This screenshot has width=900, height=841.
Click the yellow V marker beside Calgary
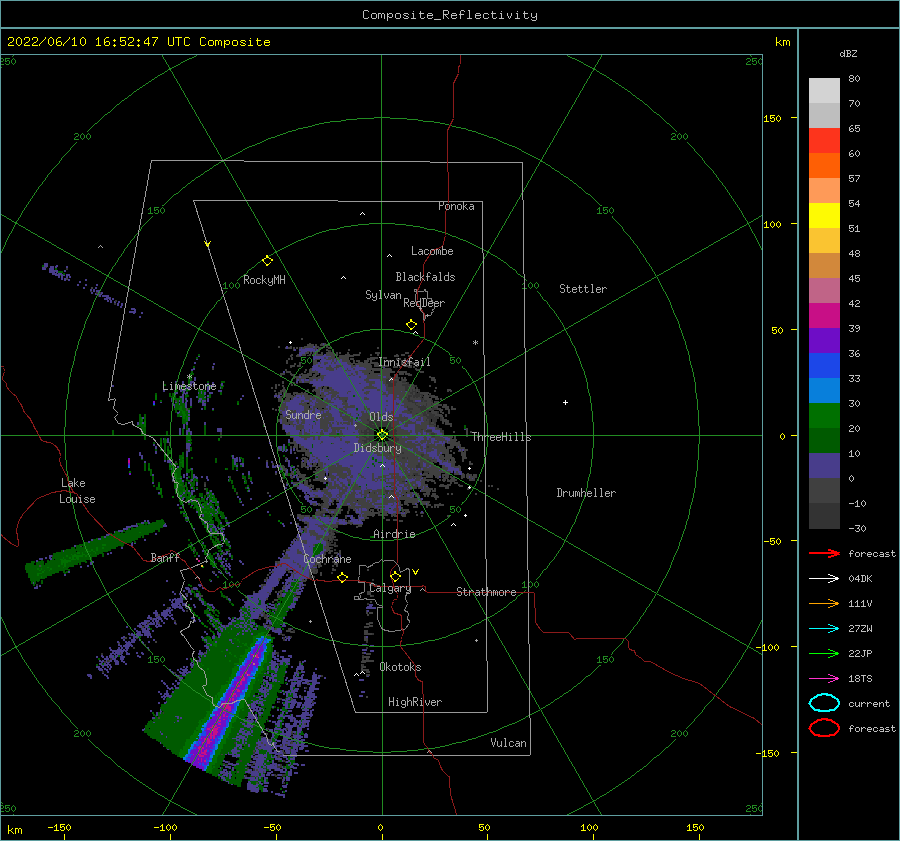416,572
